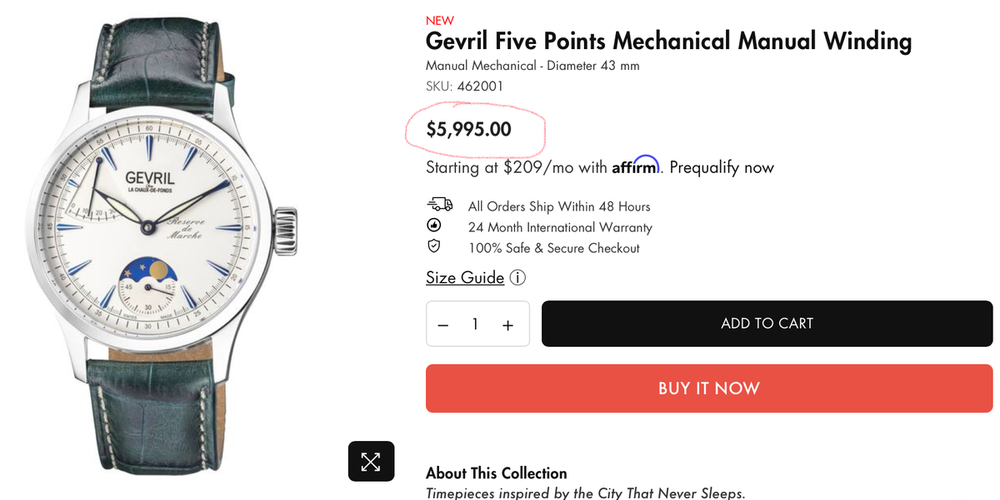
Task: Click the circled $5,995.00 price
Action: point(468,129)
